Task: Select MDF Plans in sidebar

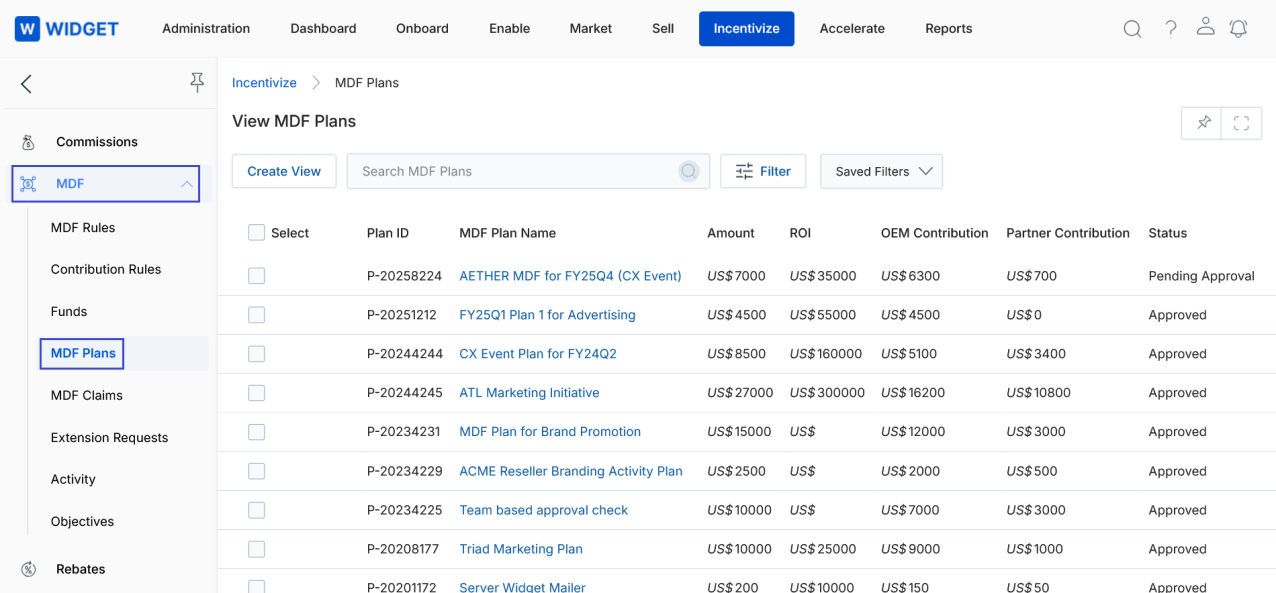Action: (x=83, y=353)
